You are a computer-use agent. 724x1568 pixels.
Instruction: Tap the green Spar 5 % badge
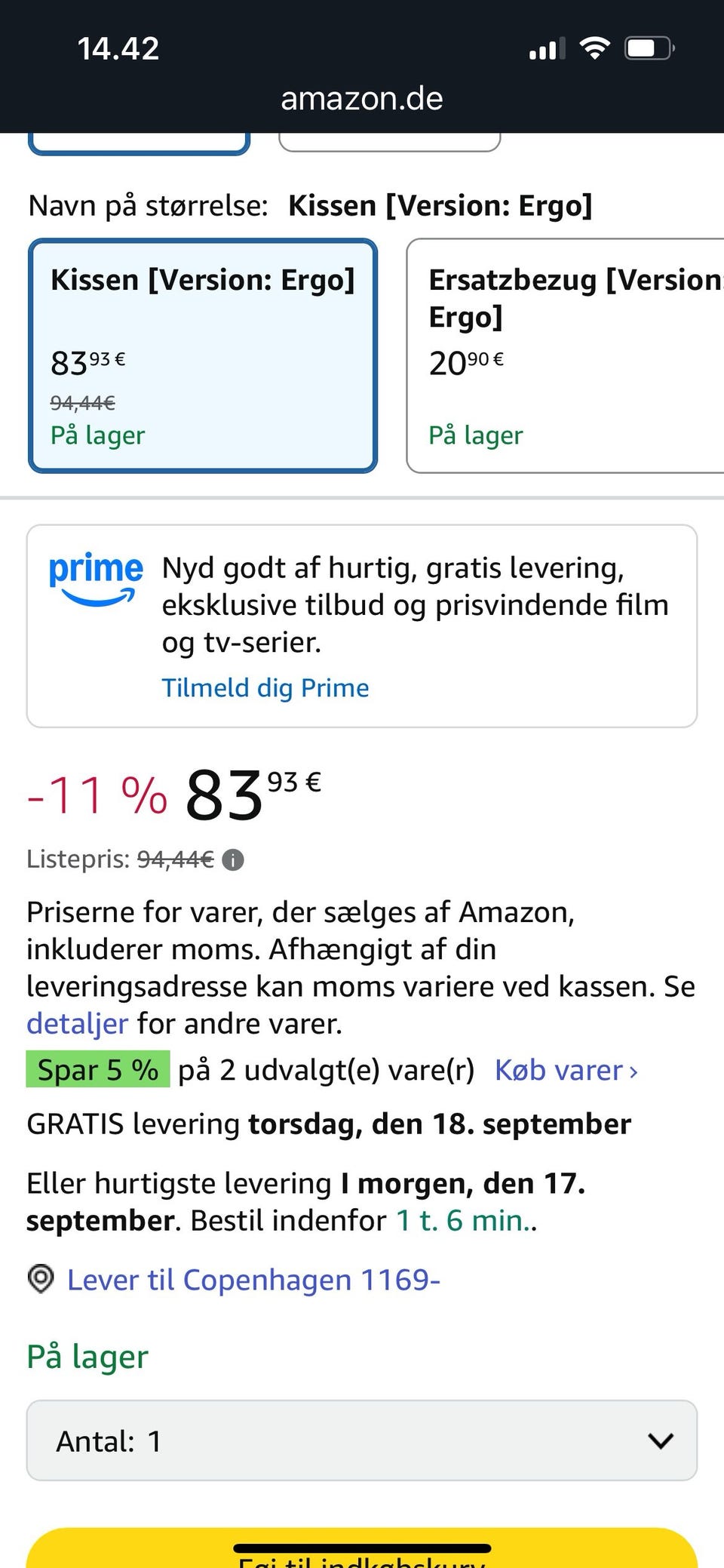[x=98, y=1070]
